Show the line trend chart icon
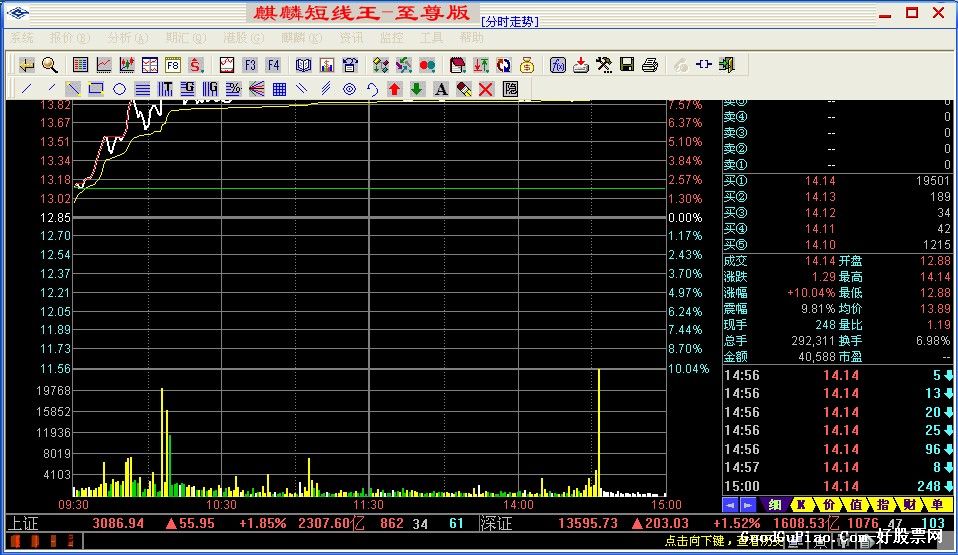 [104, 65]
